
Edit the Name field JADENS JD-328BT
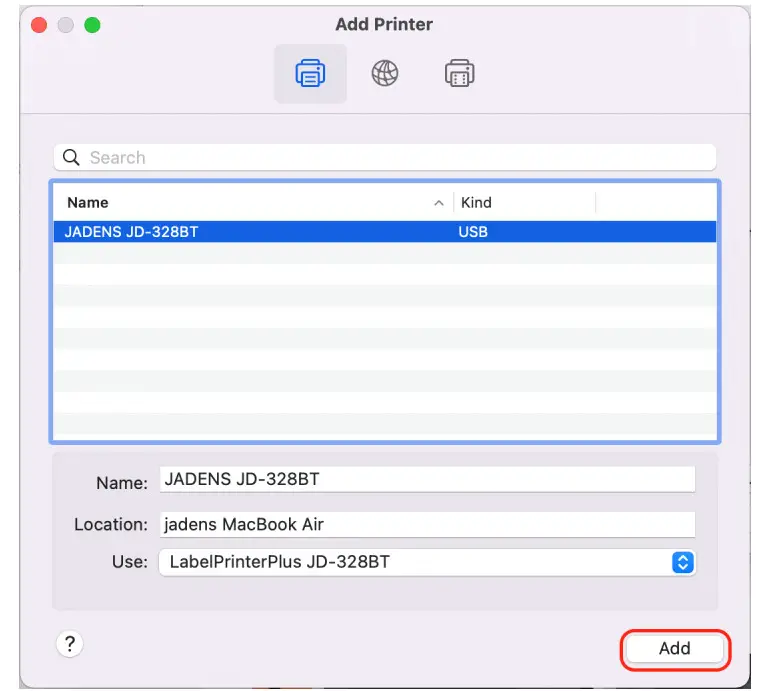tap(427, 479)
